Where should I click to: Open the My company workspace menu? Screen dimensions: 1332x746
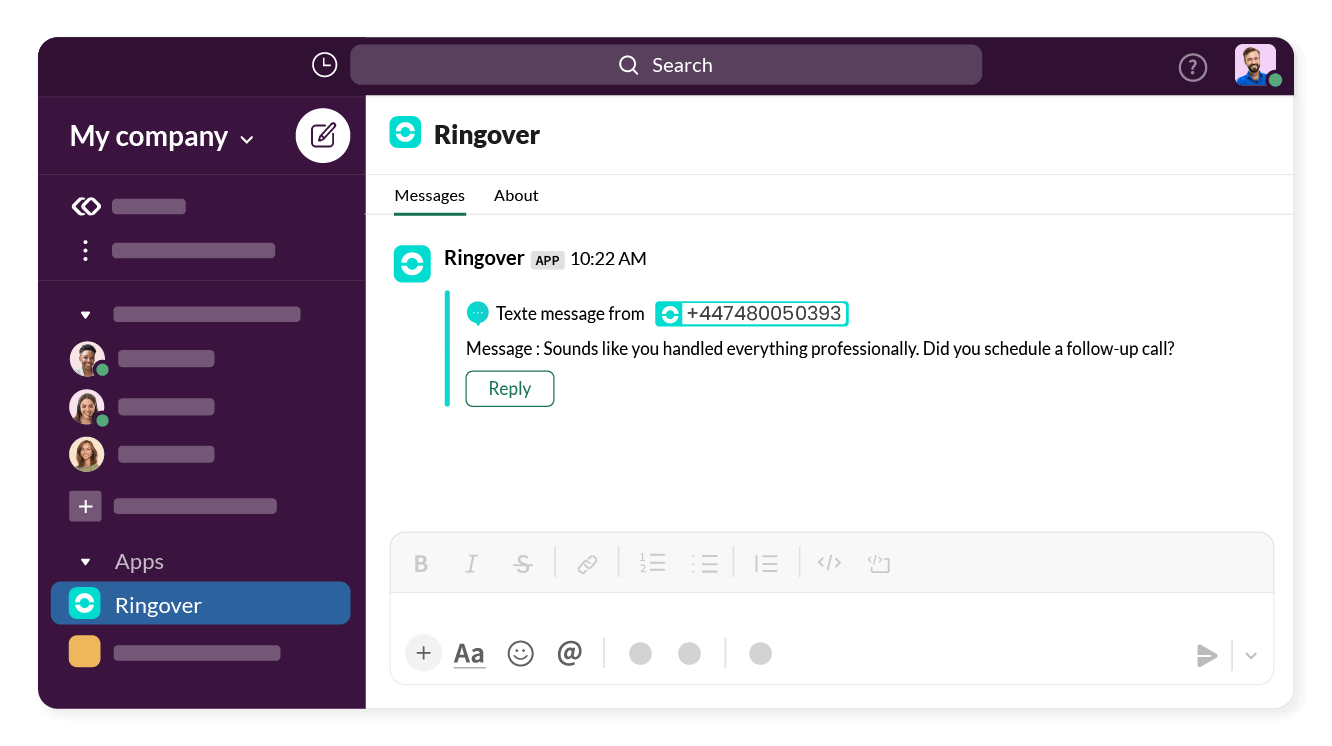(160, 136)
